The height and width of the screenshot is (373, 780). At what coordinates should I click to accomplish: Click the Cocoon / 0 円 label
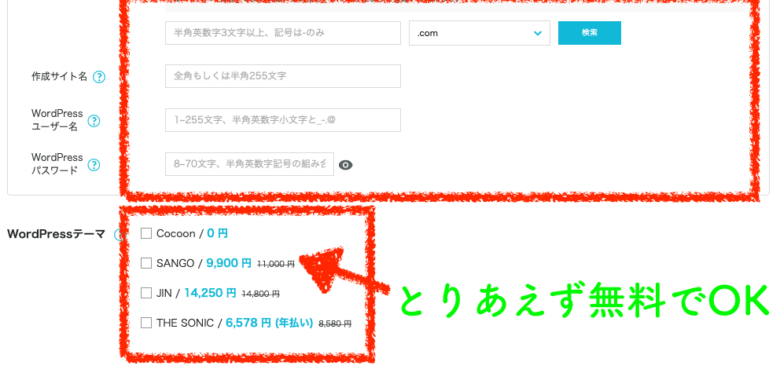[192, 233]
